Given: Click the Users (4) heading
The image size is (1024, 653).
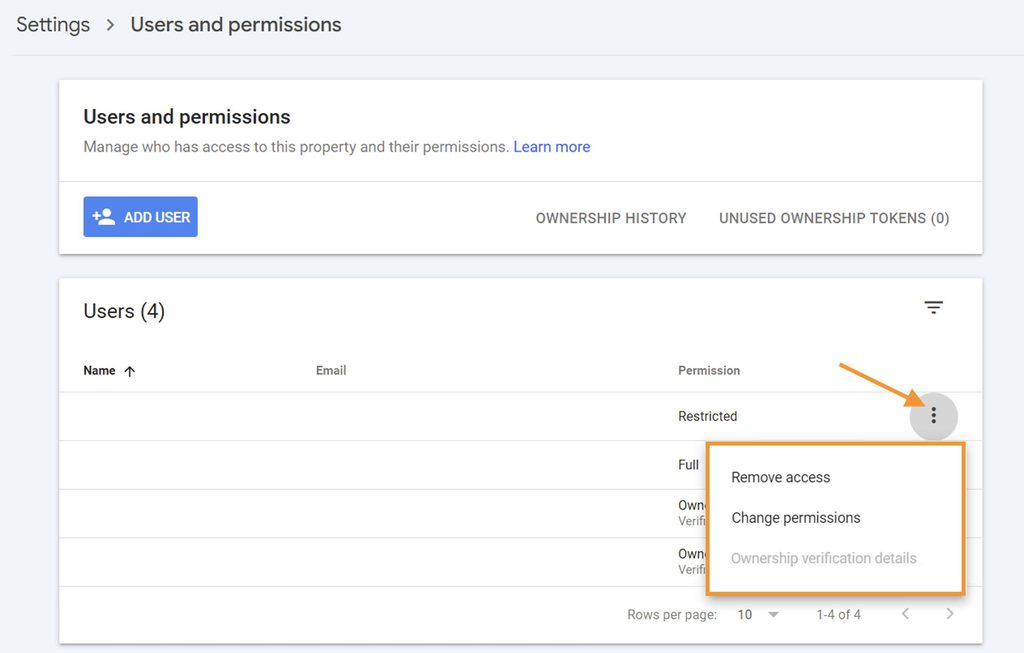Looking at the screenshot, I should click(x=124, y=311).
